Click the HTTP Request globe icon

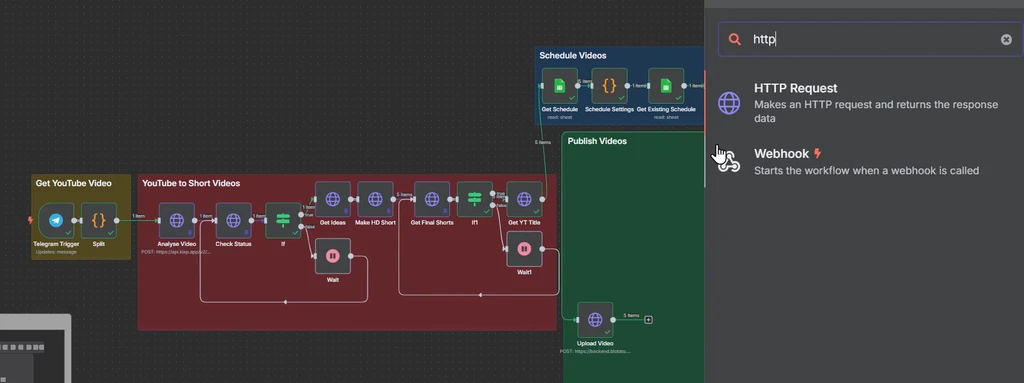pyautogui.click(x=729, y=103)
